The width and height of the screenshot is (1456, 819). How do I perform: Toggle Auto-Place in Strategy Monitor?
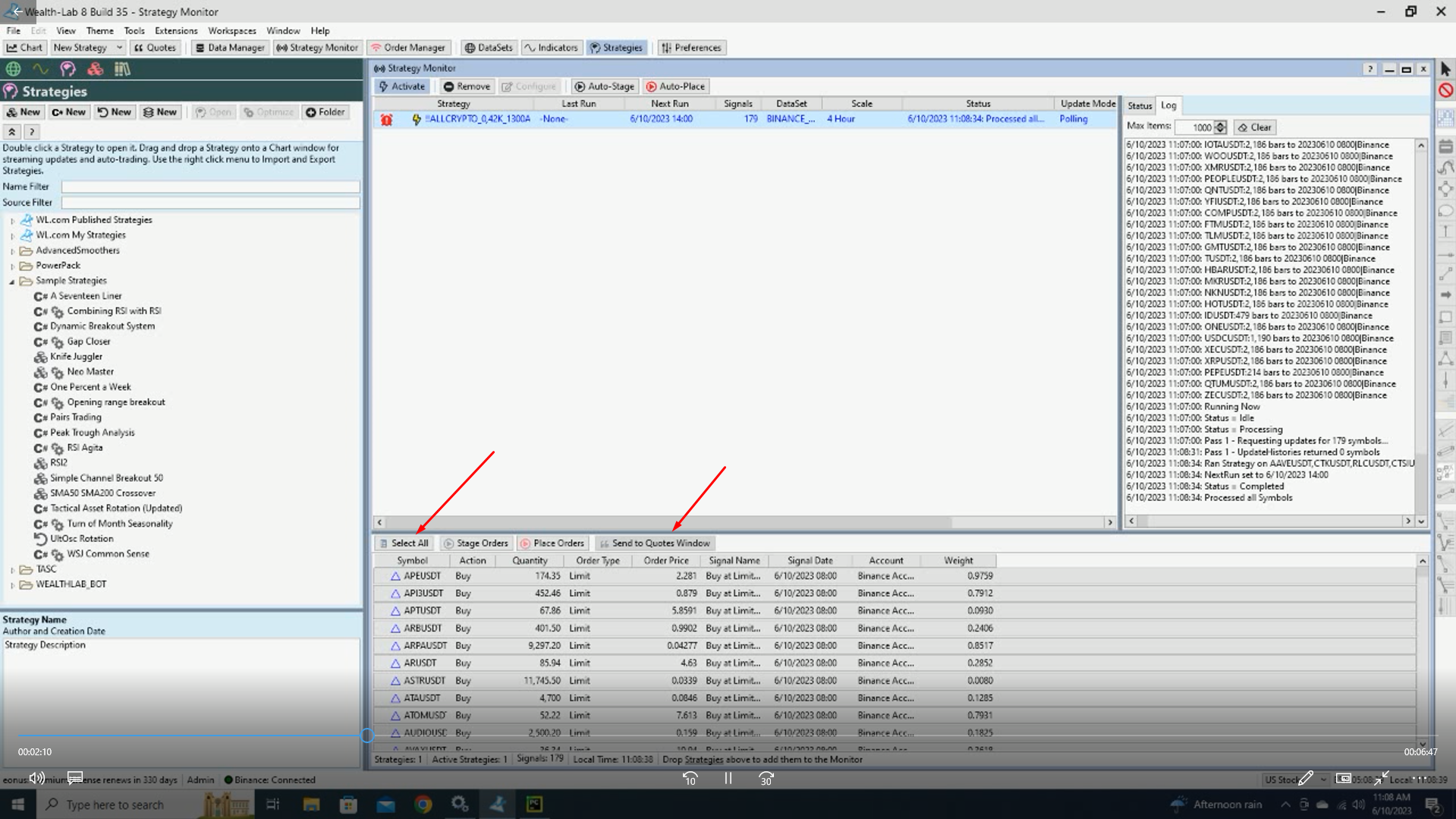click(x=675, y=87)
